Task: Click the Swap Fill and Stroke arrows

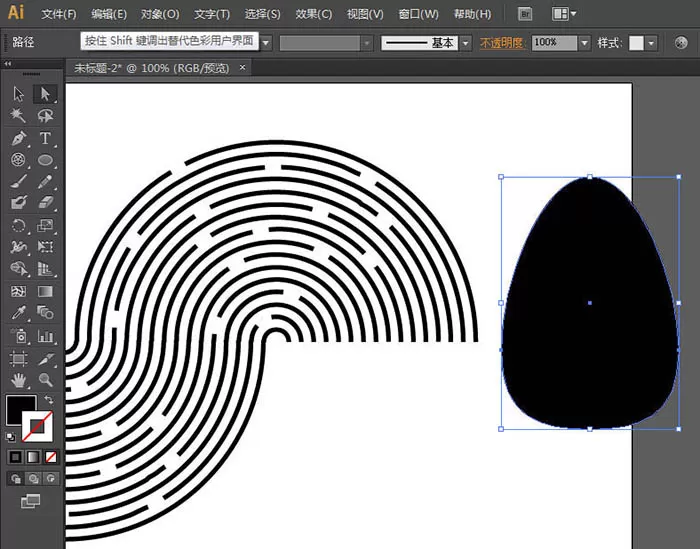Action: tap(49, 399)
